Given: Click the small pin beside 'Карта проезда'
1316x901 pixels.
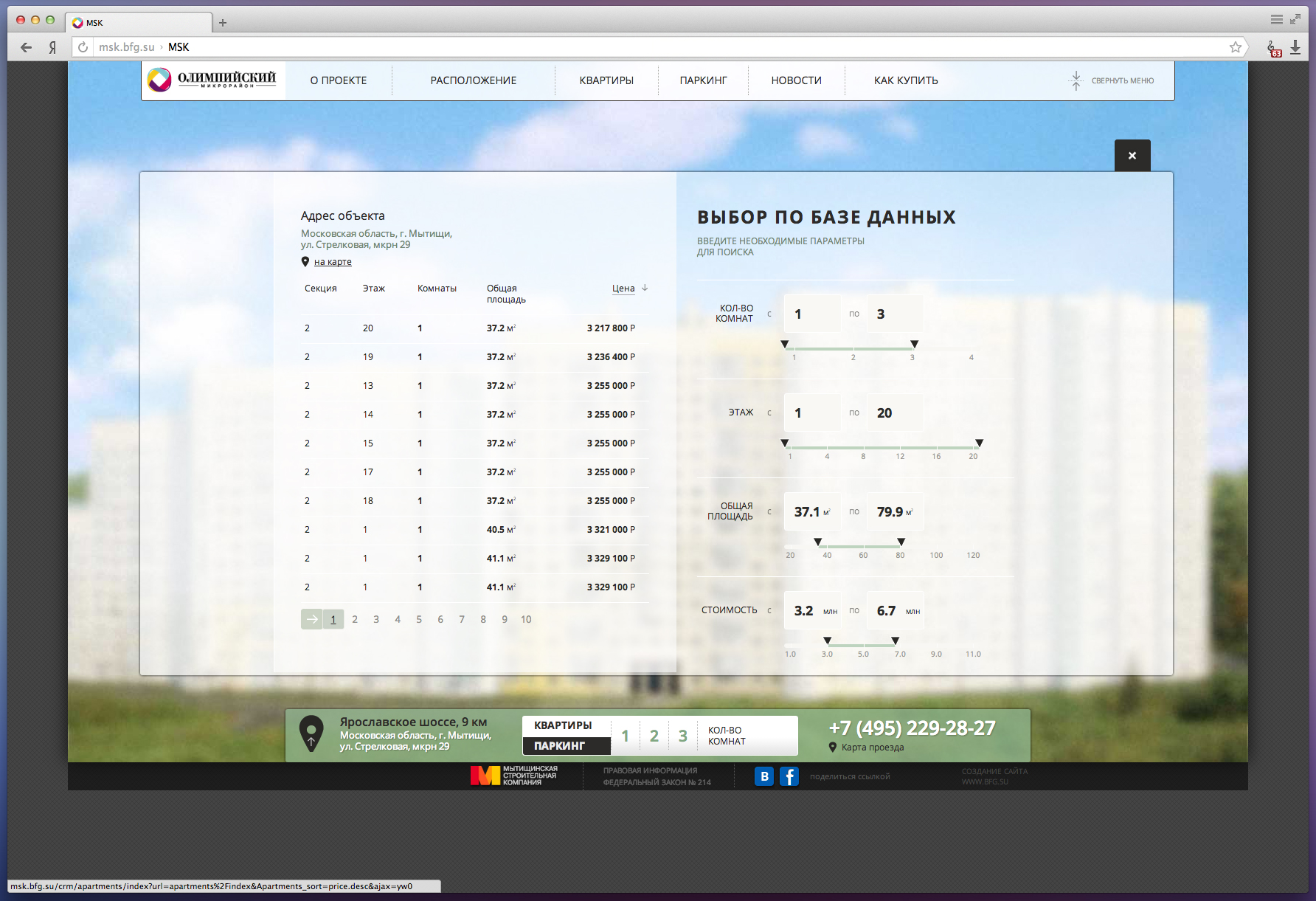Looking at the screenshot, I should pos(833,748).
